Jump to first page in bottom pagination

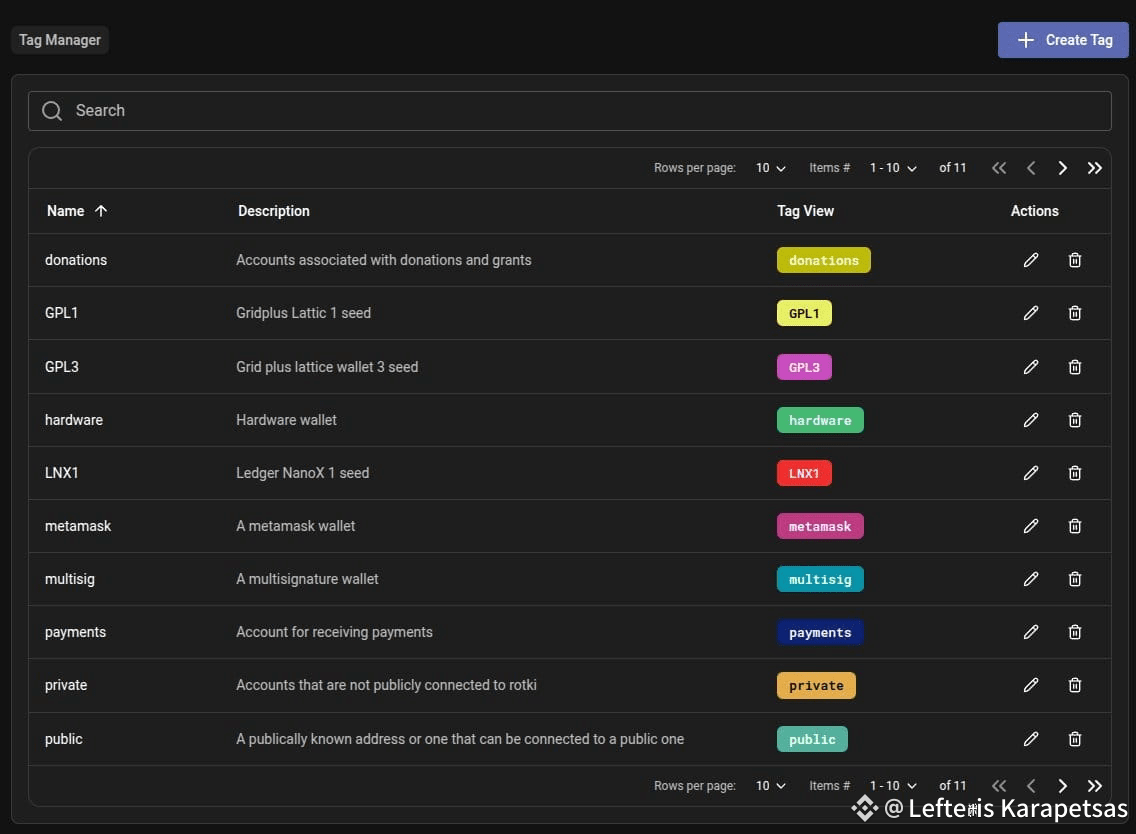coord(999,785)
